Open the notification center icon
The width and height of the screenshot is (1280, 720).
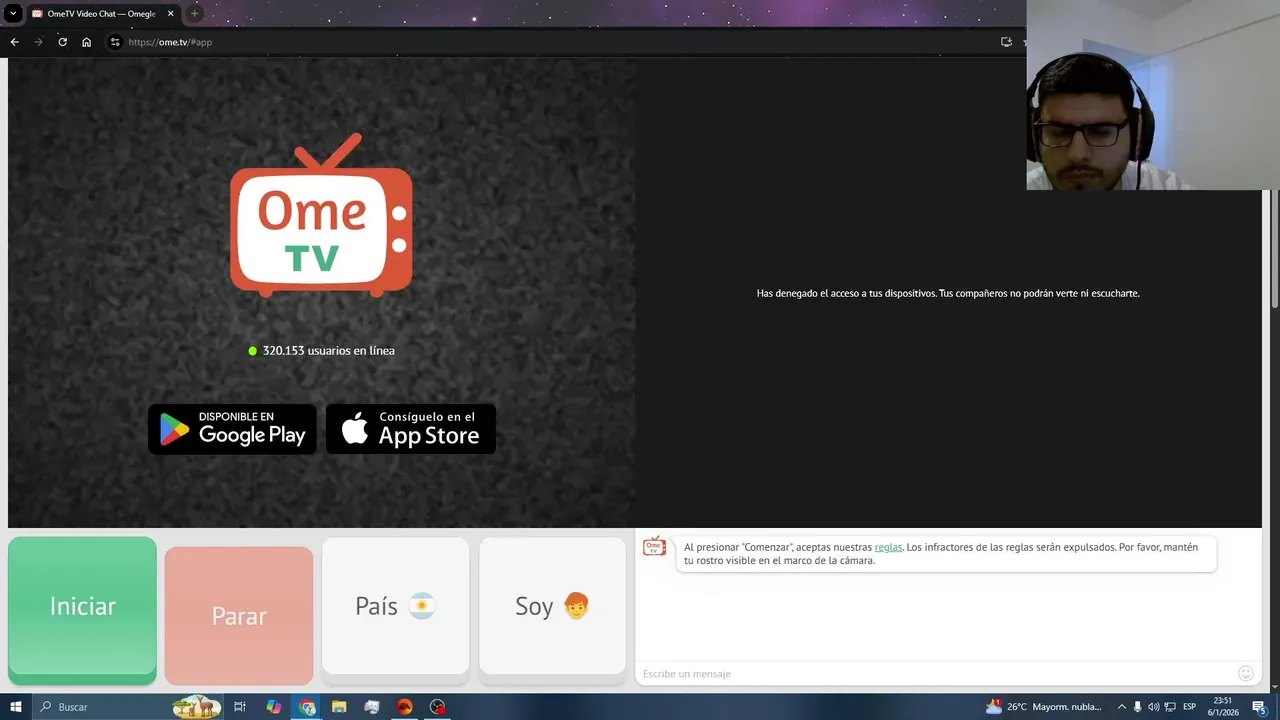(x=1259, y=707)
